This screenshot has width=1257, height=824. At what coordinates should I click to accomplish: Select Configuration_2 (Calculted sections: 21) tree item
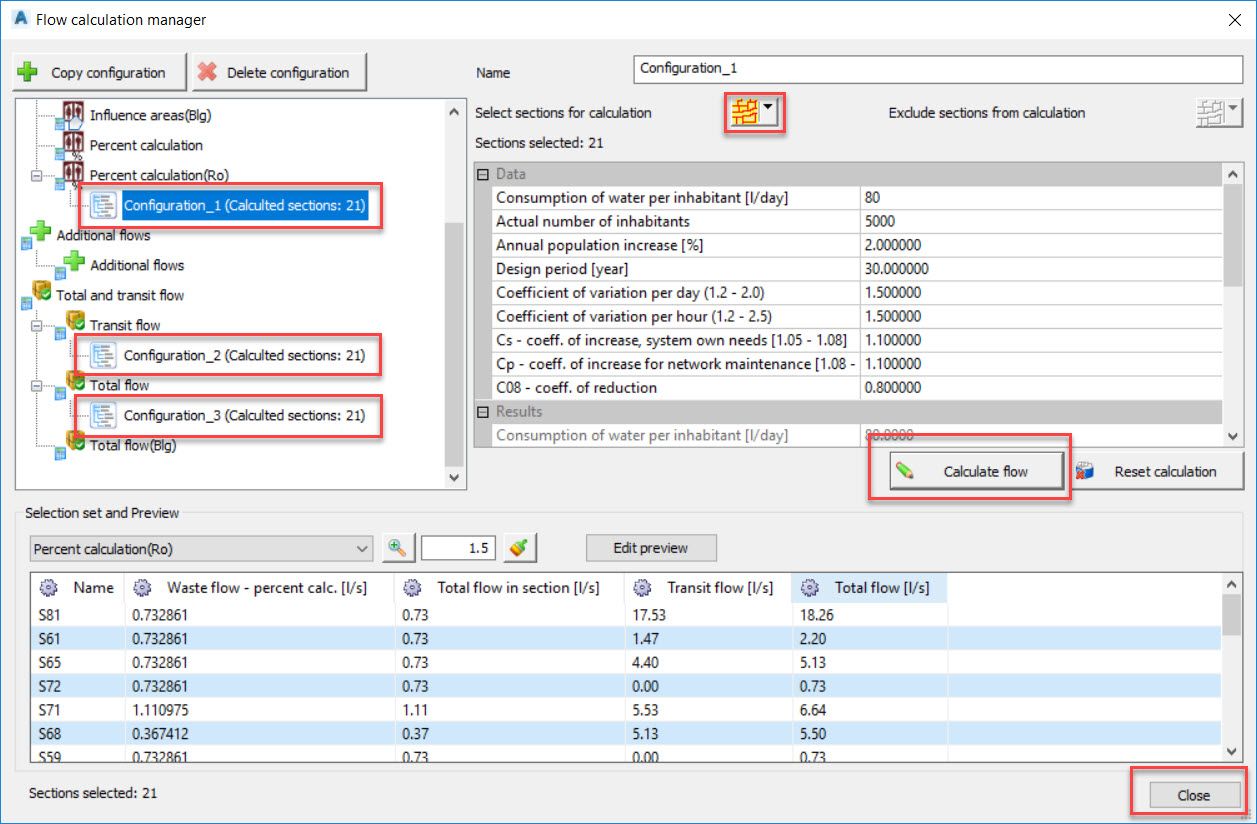(x=244, y=355)
